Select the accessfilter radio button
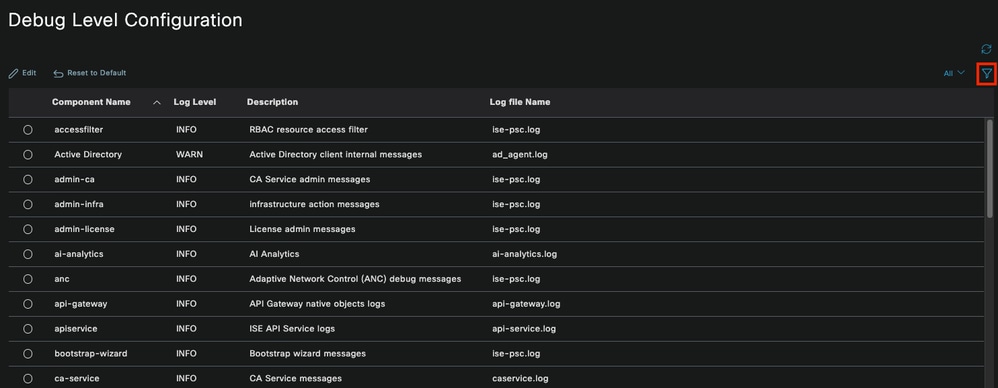The width and height of the screenshot is (998, 388). click(27, 130)
